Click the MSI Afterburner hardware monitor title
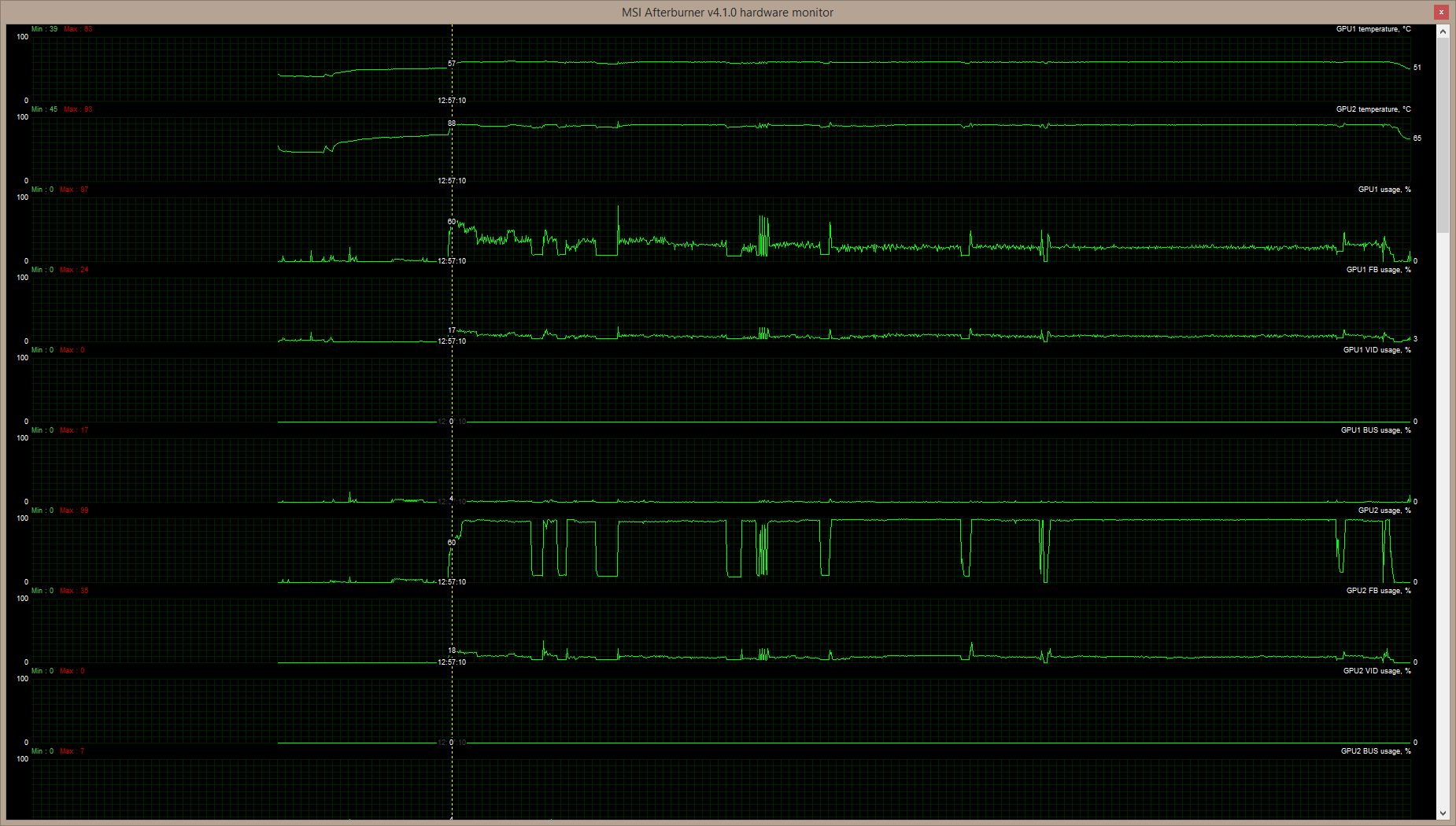Image resolution: width=1456 pixels, height=826 pixels. [x=727, y=13]
